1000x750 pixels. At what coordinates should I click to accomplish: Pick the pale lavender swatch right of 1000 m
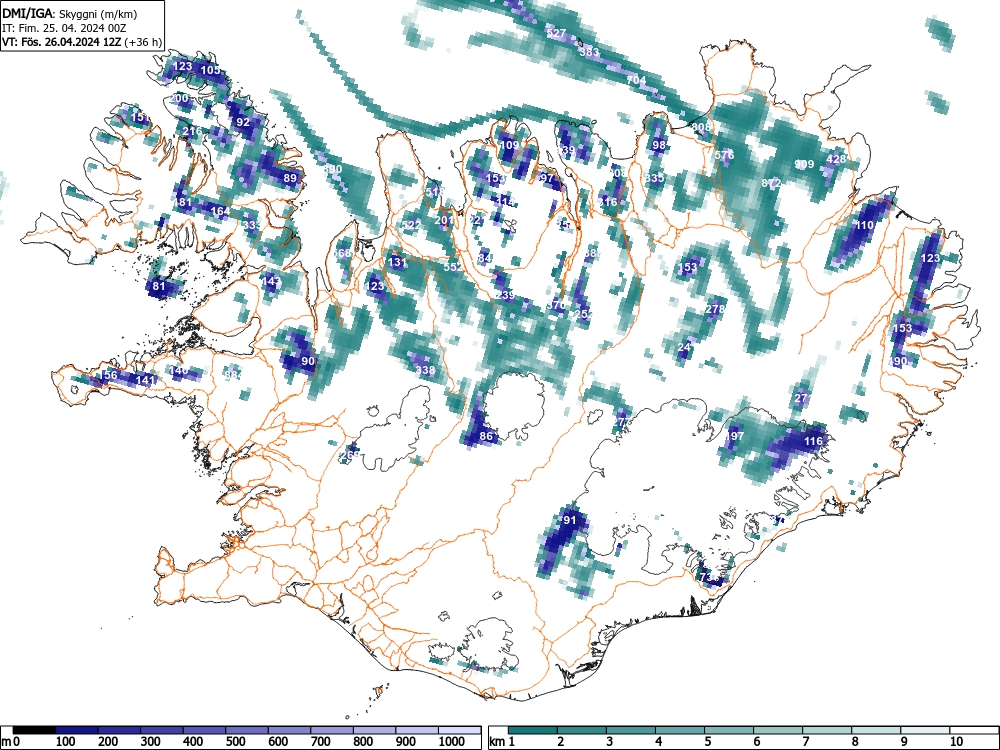459,730
